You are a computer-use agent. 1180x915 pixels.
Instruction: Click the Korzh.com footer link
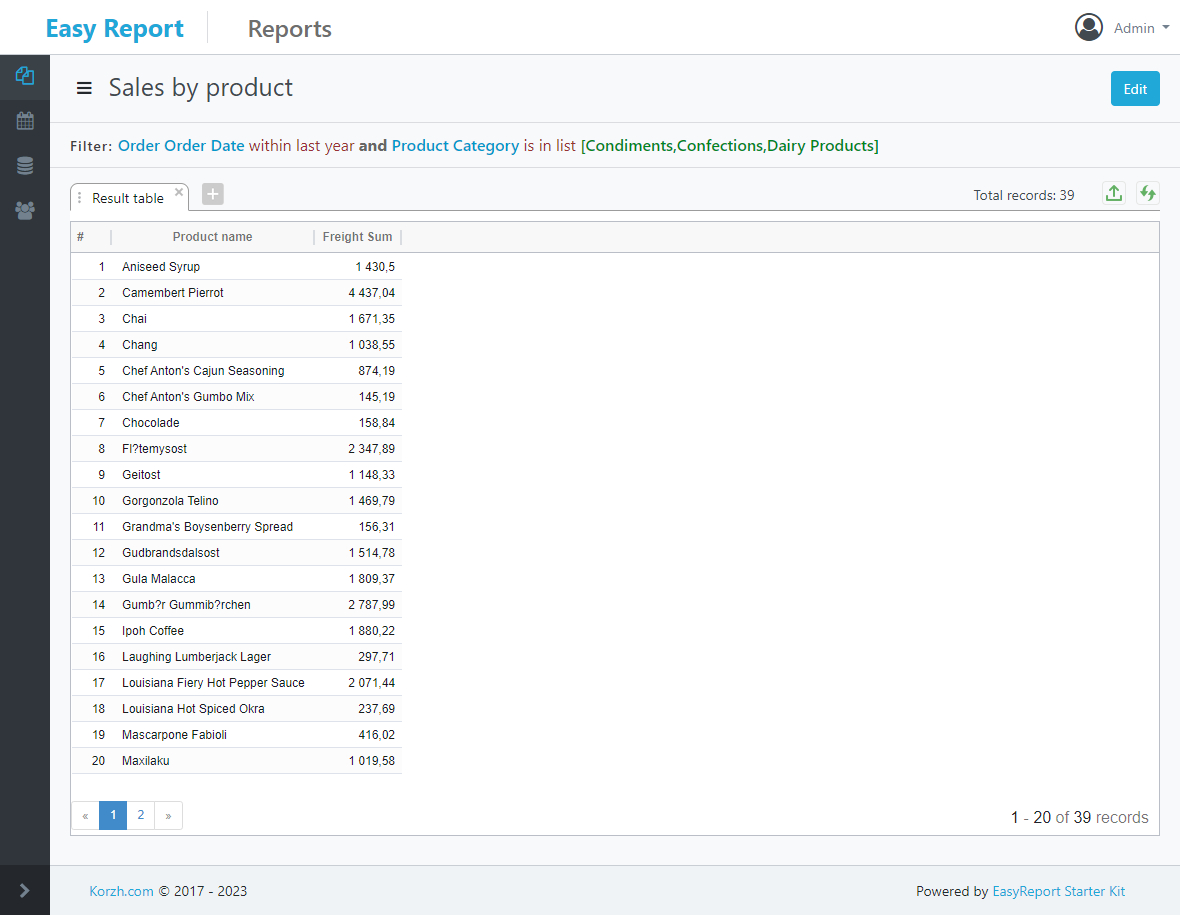pos(120,891)
